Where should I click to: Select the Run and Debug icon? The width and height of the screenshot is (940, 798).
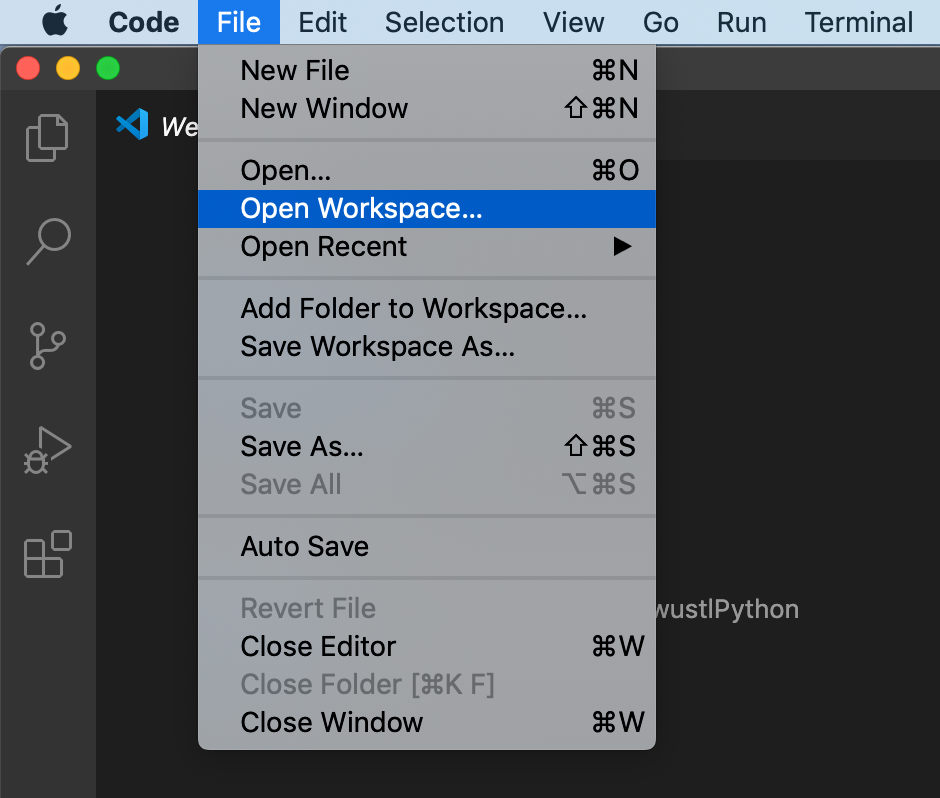click(46, 449)
